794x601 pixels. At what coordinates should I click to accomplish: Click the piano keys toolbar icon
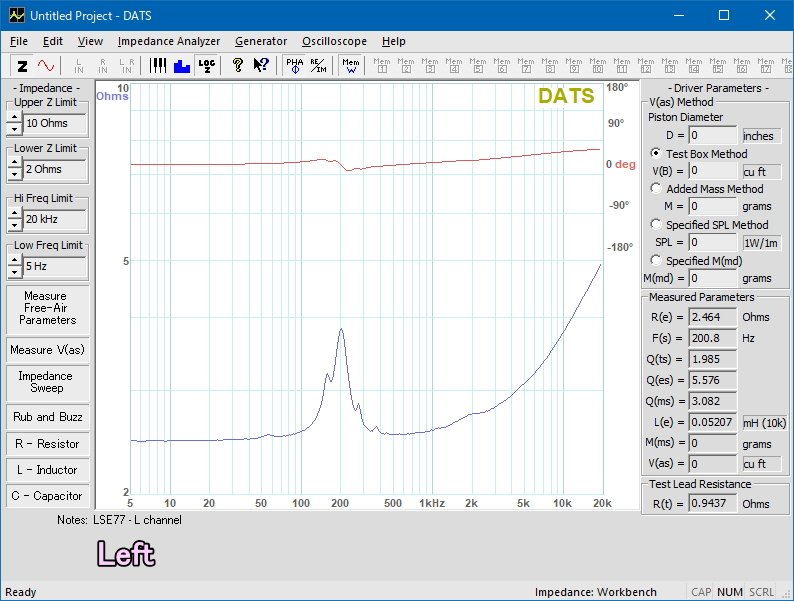tap(158, 65)
